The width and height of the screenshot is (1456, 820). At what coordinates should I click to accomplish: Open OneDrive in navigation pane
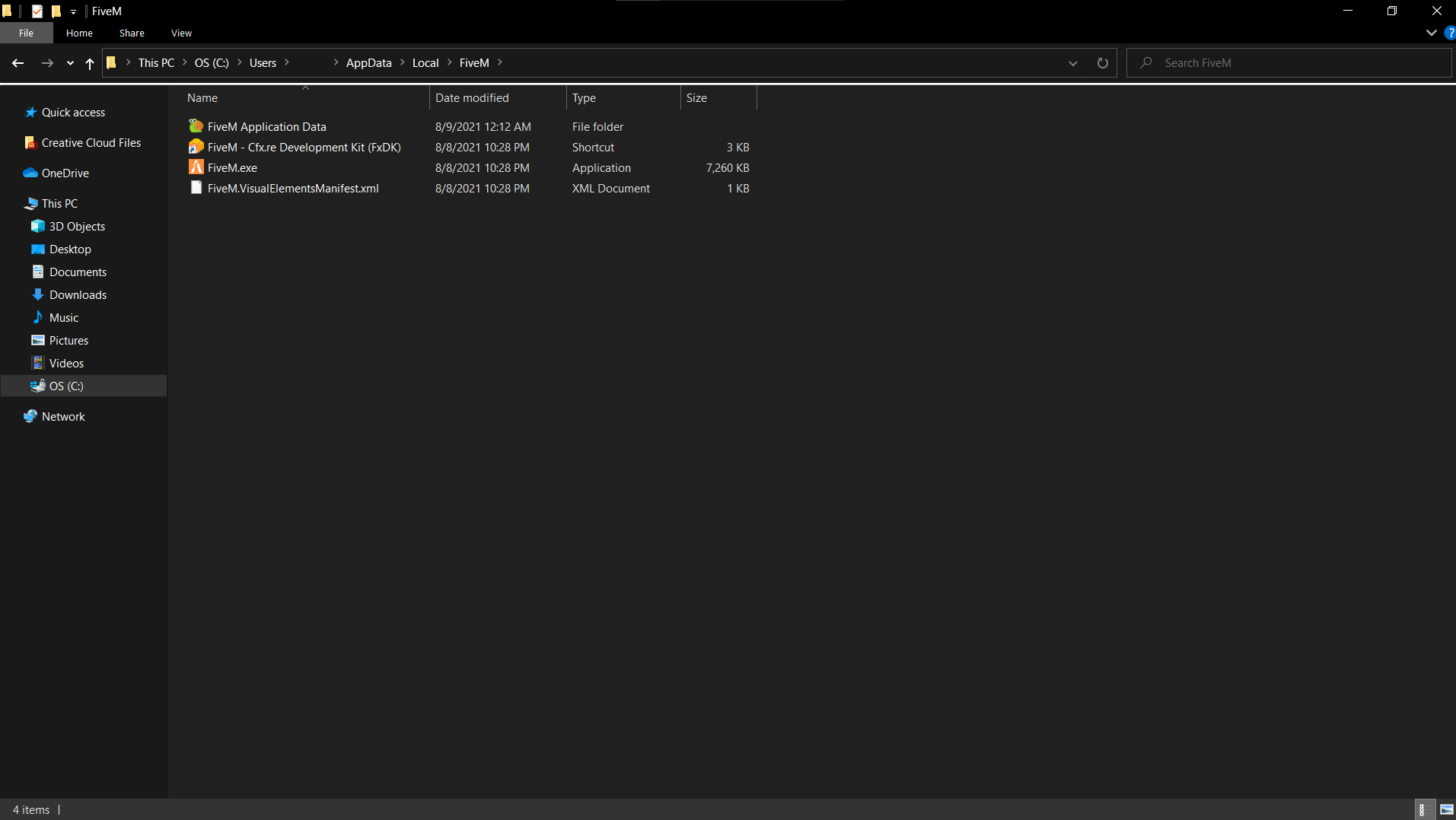click(x=65, y=173)
